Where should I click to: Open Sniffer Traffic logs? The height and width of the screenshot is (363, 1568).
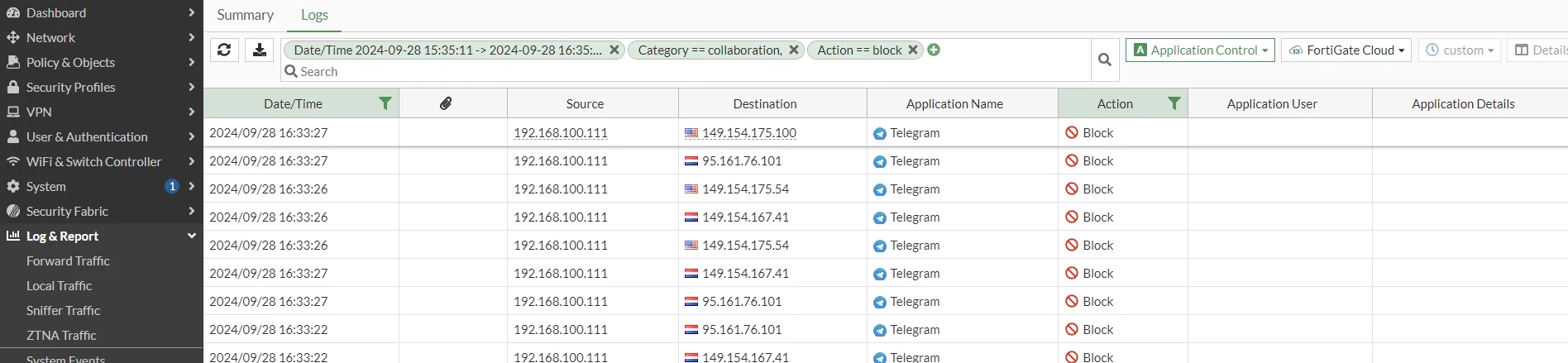pos(63,310)
